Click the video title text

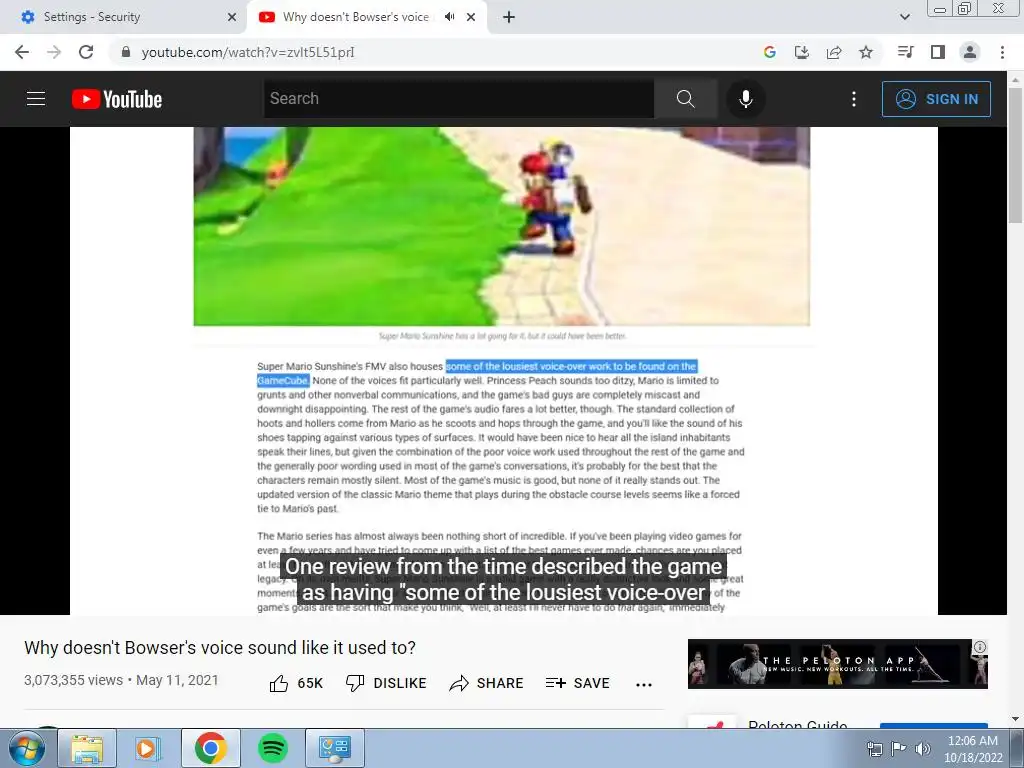click(220, 648)
